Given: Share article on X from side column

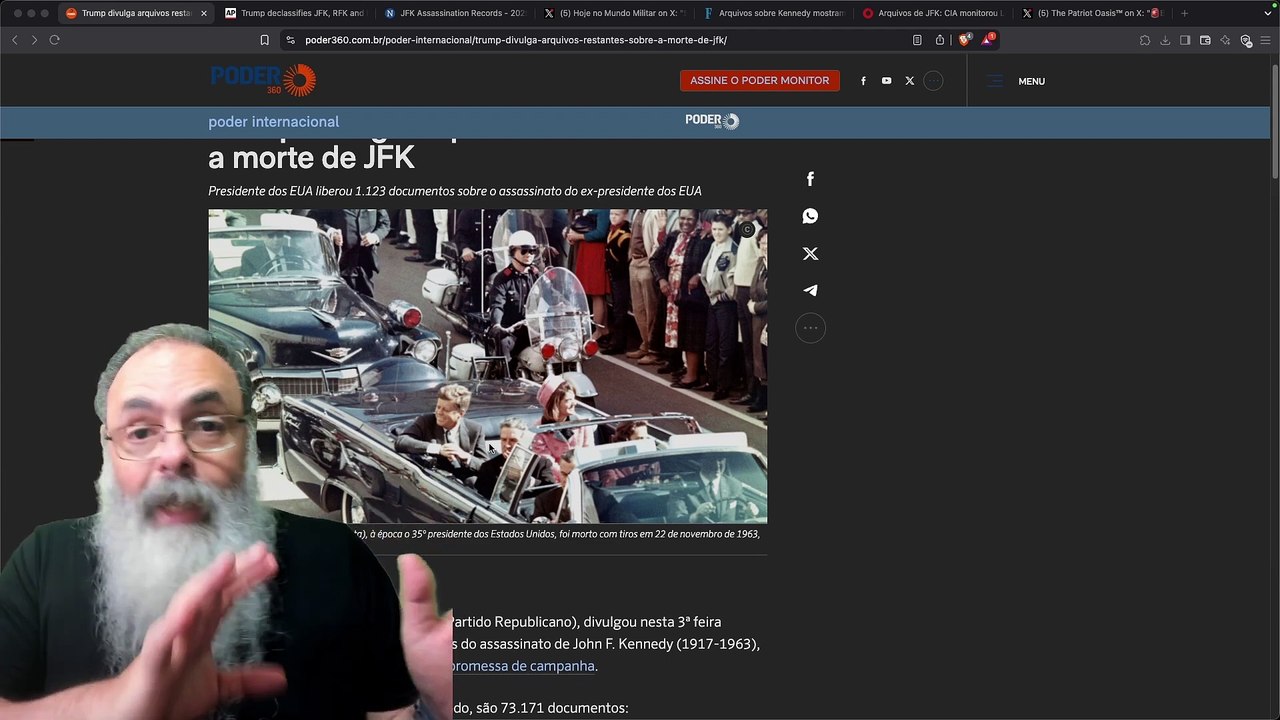Looking at the screenshot, I should pyautogui.click(x=810, y=254).
